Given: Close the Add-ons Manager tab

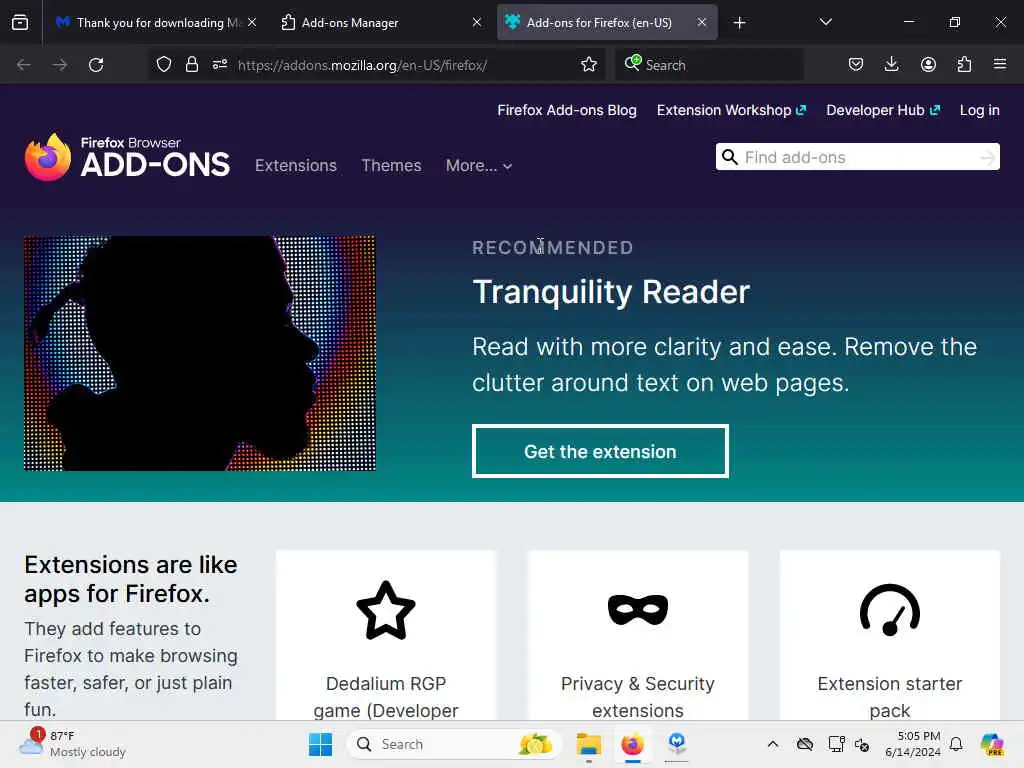Looking at the screenshot, I should click(477, 22).
